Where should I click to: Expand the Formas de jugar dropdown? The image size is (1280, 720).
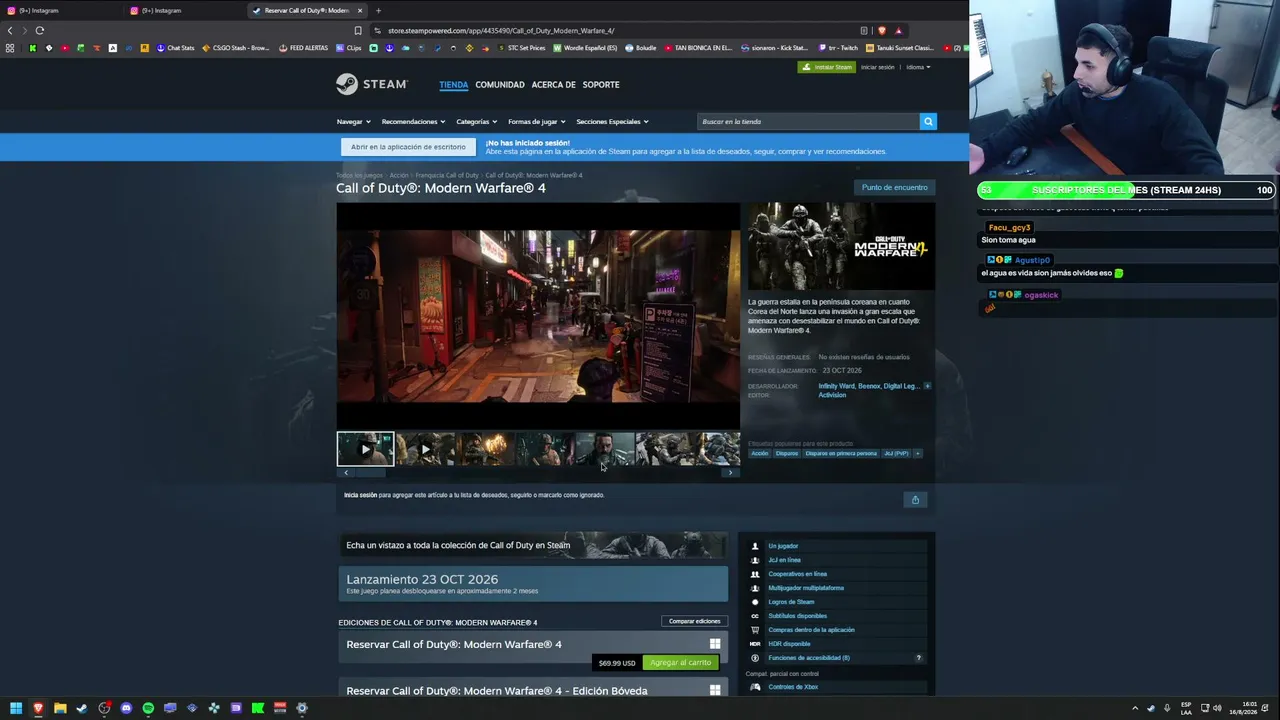coord(536,121)
